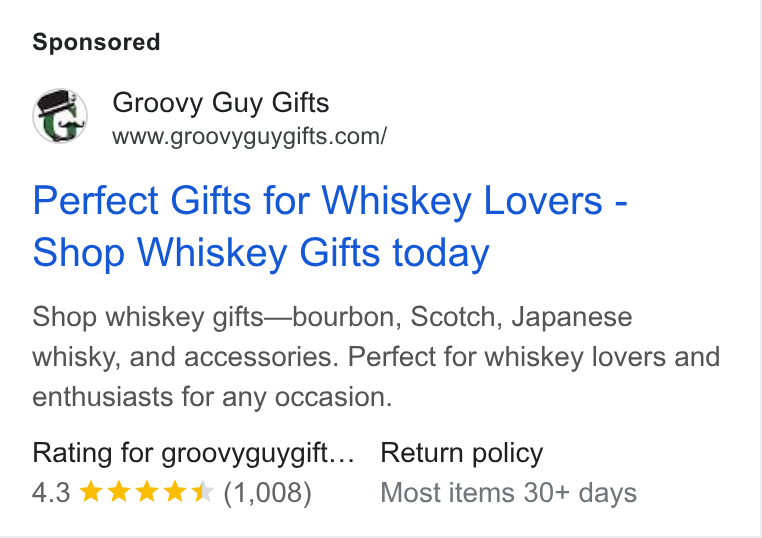
Task: Click the Rating for groovyguygift… text
Action: (x=193, y=453)
